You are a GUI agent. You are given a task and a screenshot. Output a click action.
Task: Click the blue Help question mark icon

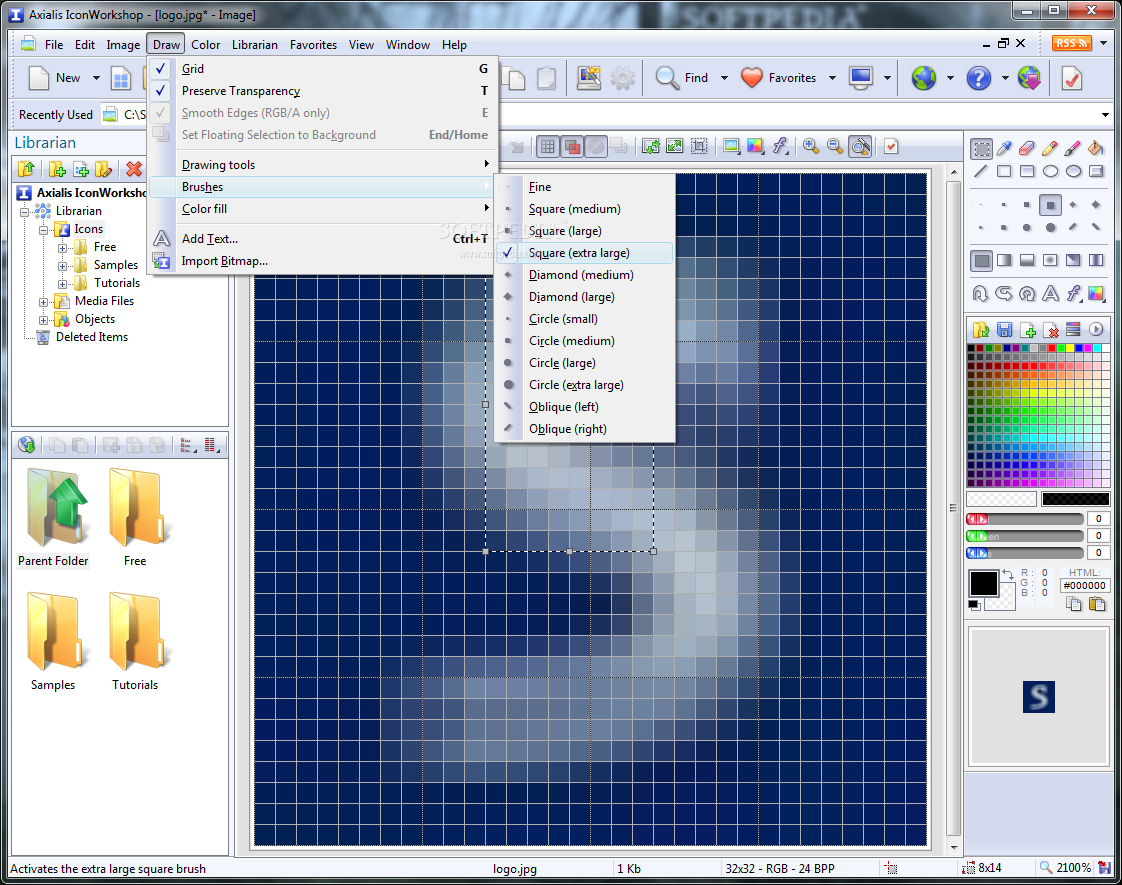coord(978,77)
